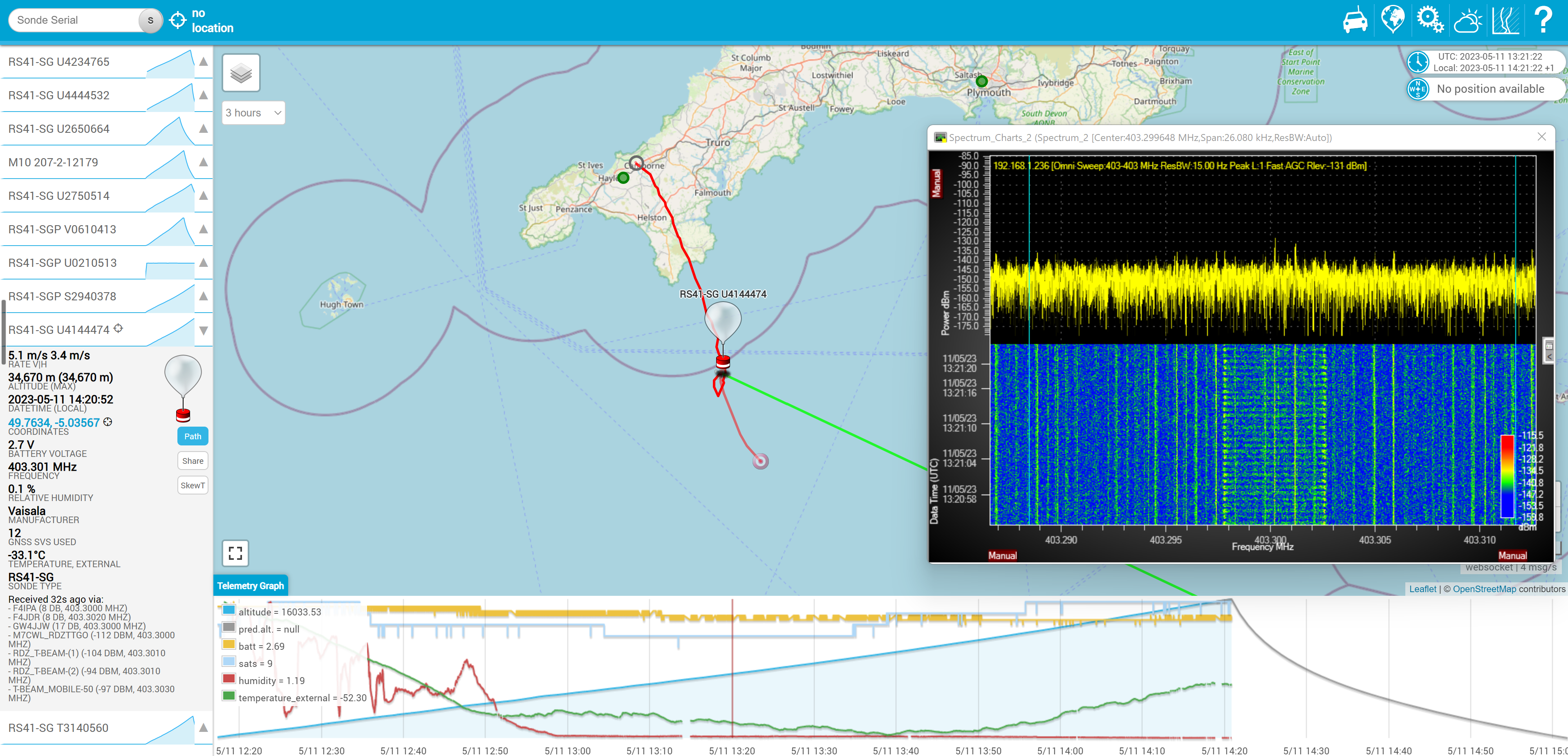
Task: Click the compass position icon
Action: [x=1418, y=89]
